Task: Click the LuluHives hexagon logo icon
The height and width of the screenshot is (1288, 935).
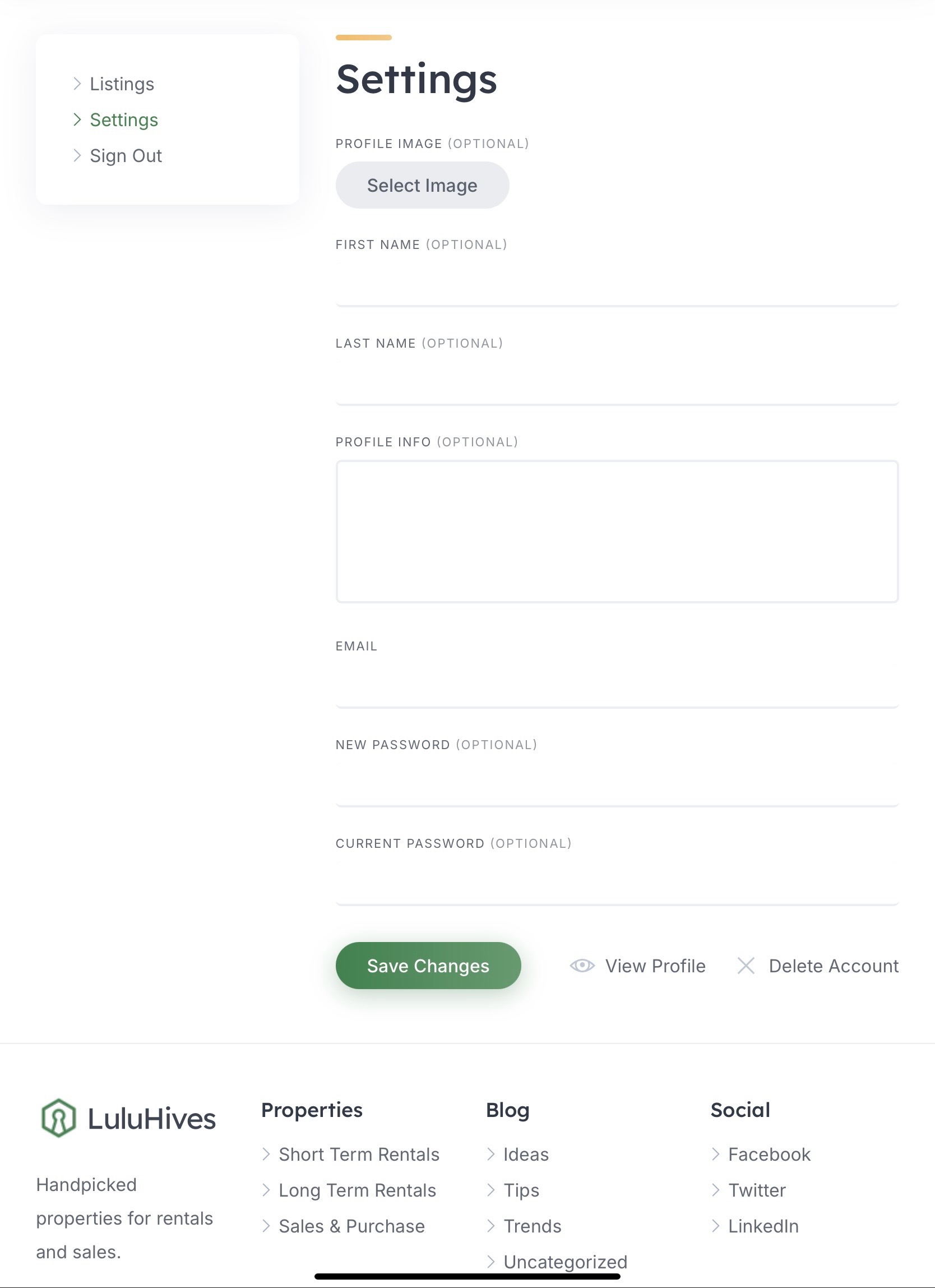Action: coord(58,1118)
